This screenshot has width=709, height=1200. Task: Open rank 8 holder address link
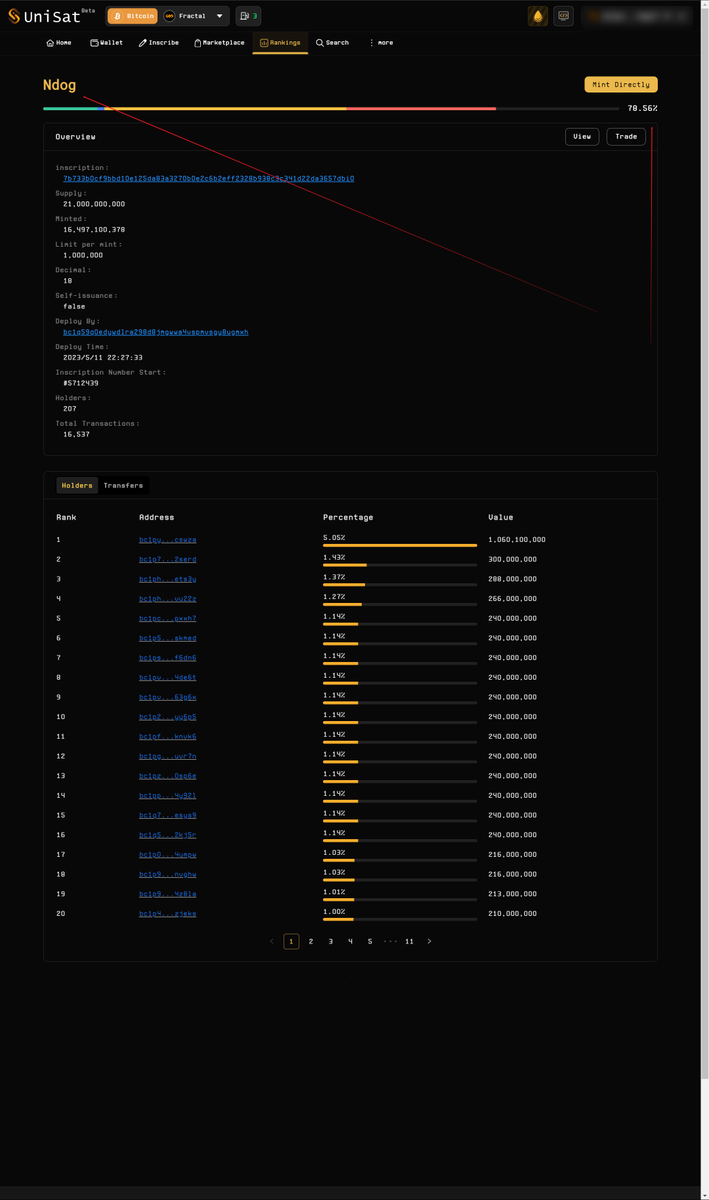coord(168,678)
